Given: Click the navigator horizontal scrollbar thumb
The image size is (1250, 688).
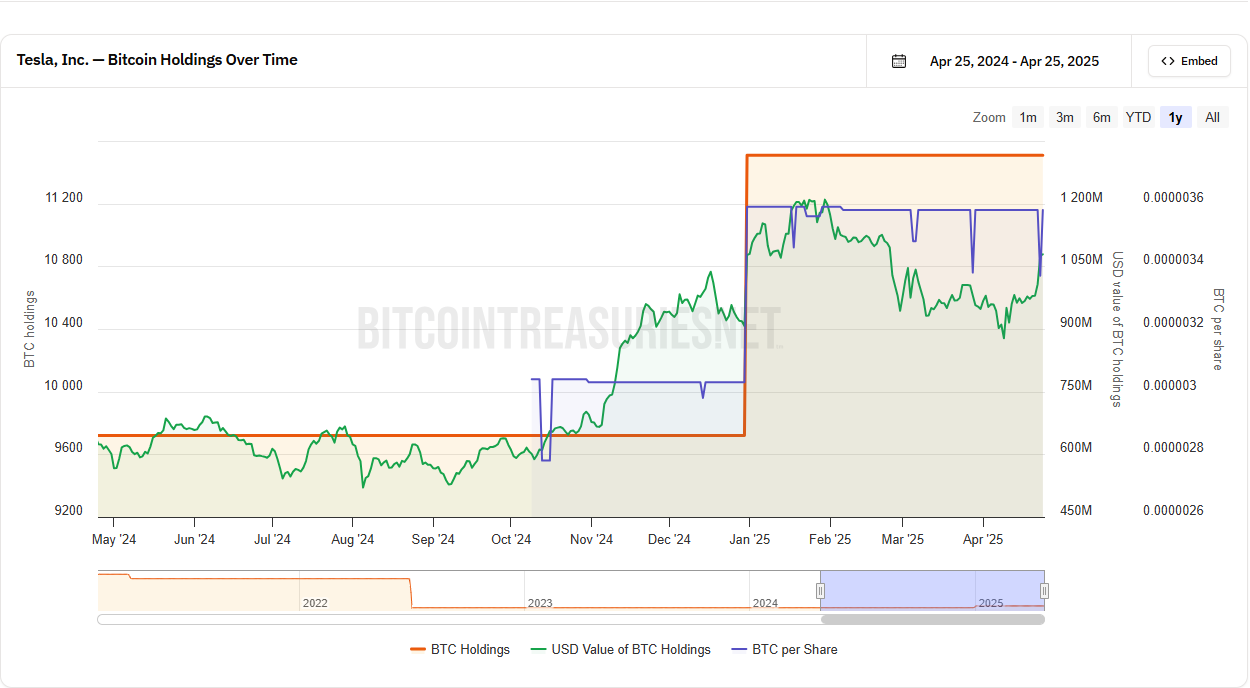Looking at the screenshot, I should [932, 619].
